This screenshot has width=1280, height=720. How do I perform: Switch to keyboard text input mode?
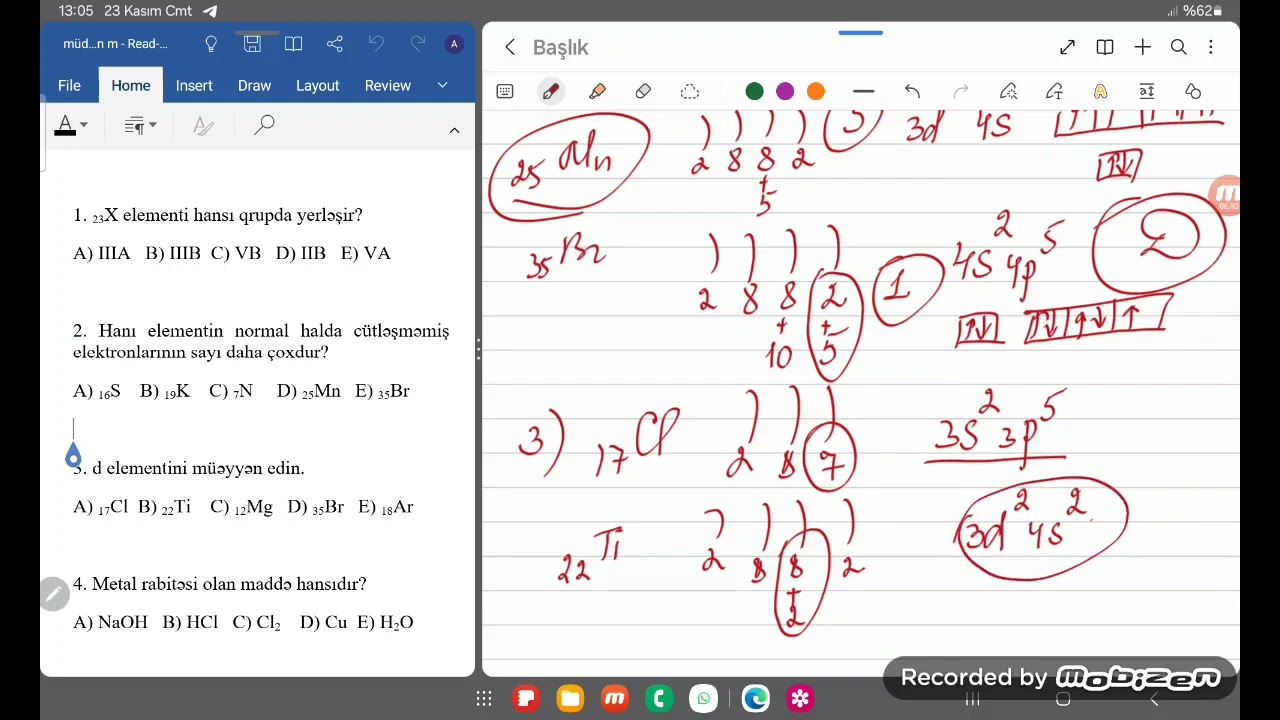[505, 92]
